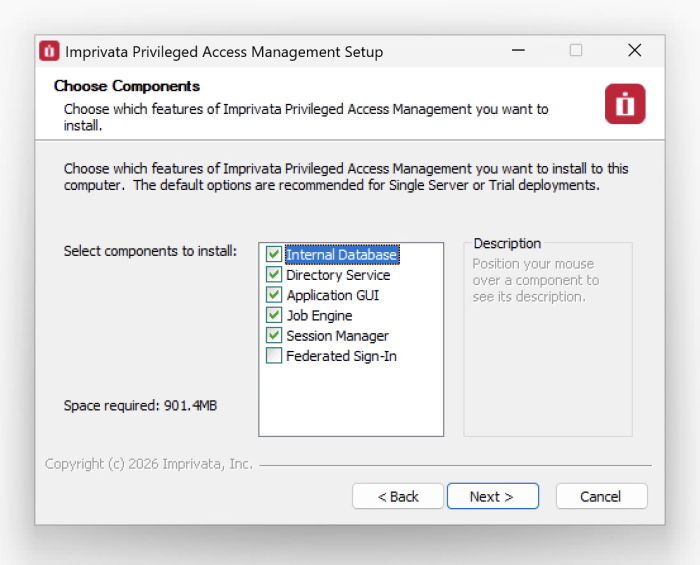Click the setup window title text
This screenshot has height=565, width=700.
click(x=224, y=51)
